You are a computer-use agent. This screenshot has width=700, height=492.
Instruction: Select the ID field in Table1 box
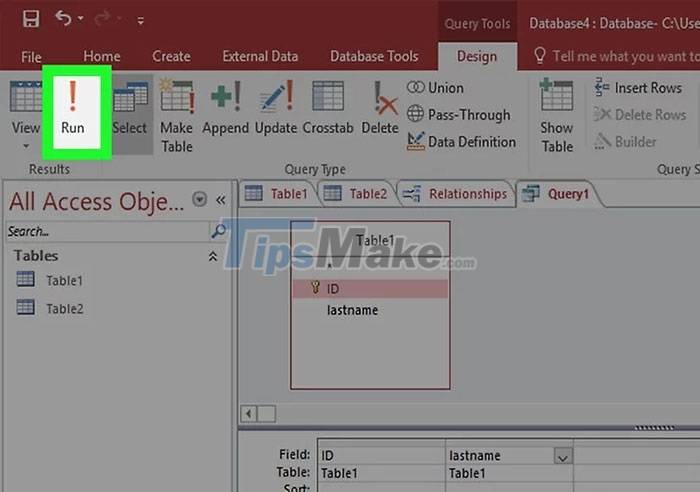click(x=370, y=289)
